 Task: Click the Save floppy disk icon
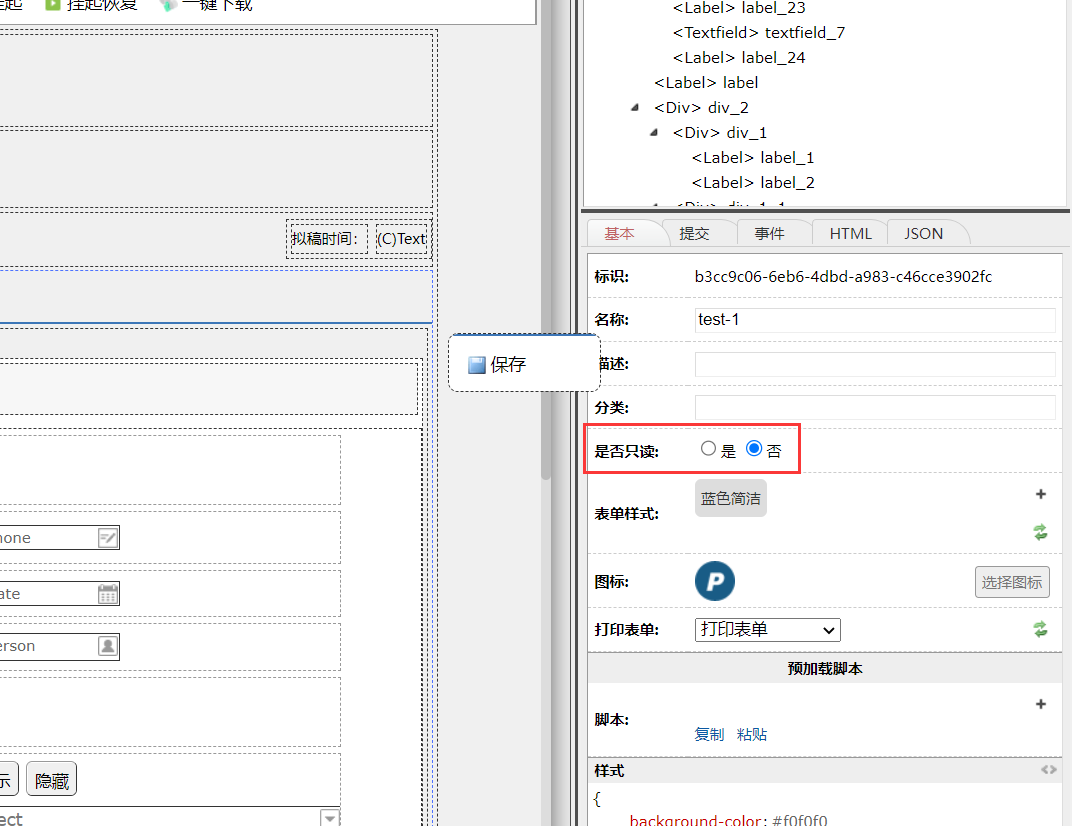477,364
